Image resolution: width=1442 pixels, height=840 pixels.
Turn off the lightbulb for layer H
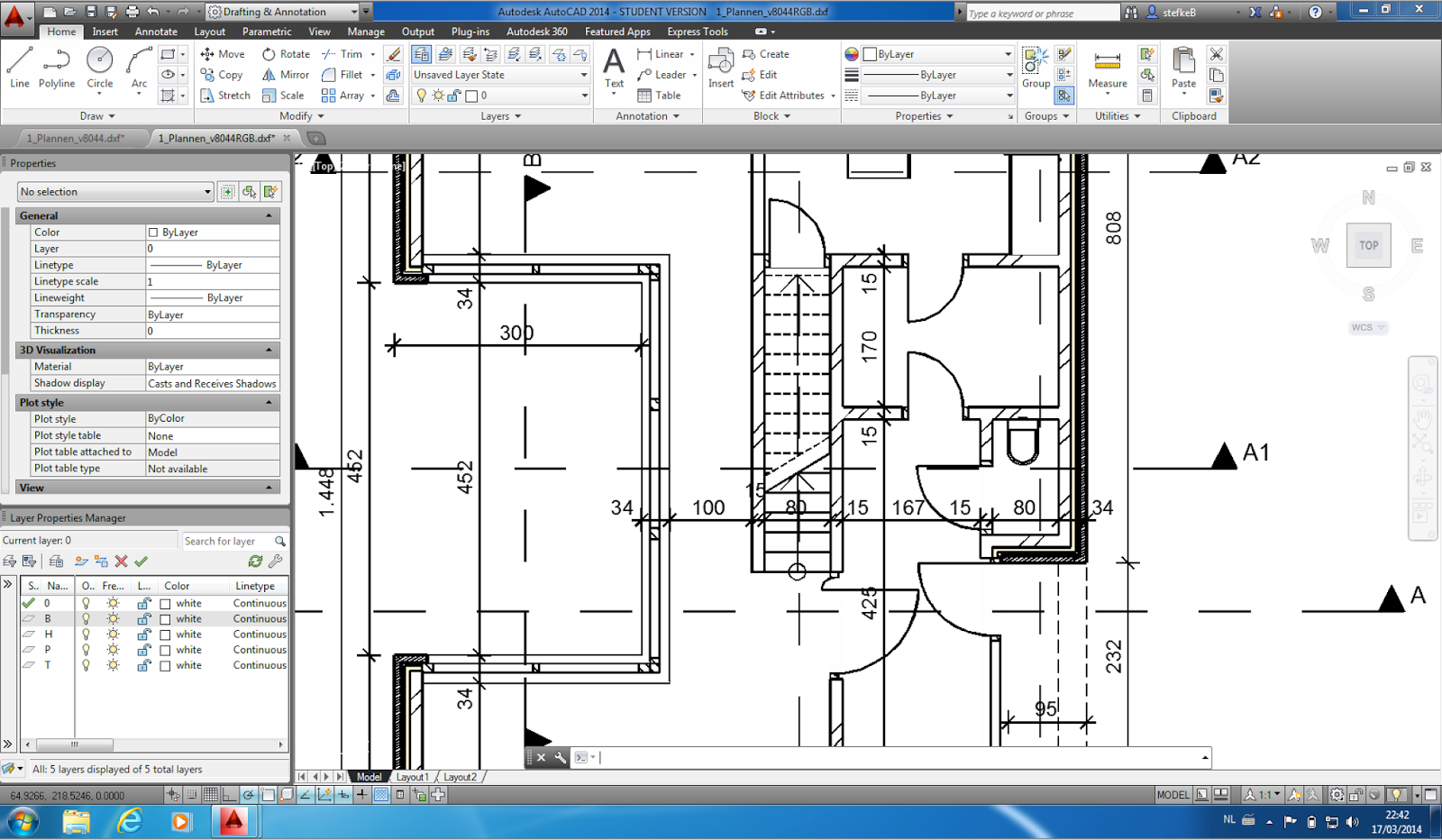(x=86, y=634)
